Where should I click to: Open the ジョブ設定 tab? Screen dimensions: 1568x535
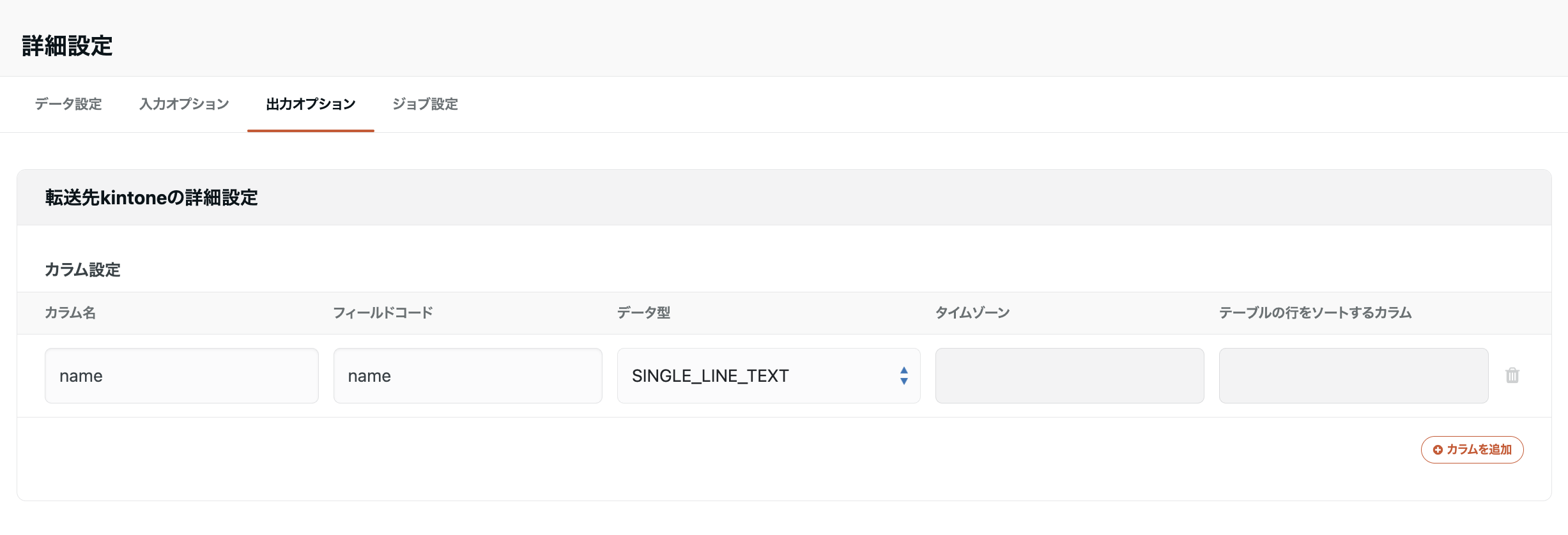426,104
